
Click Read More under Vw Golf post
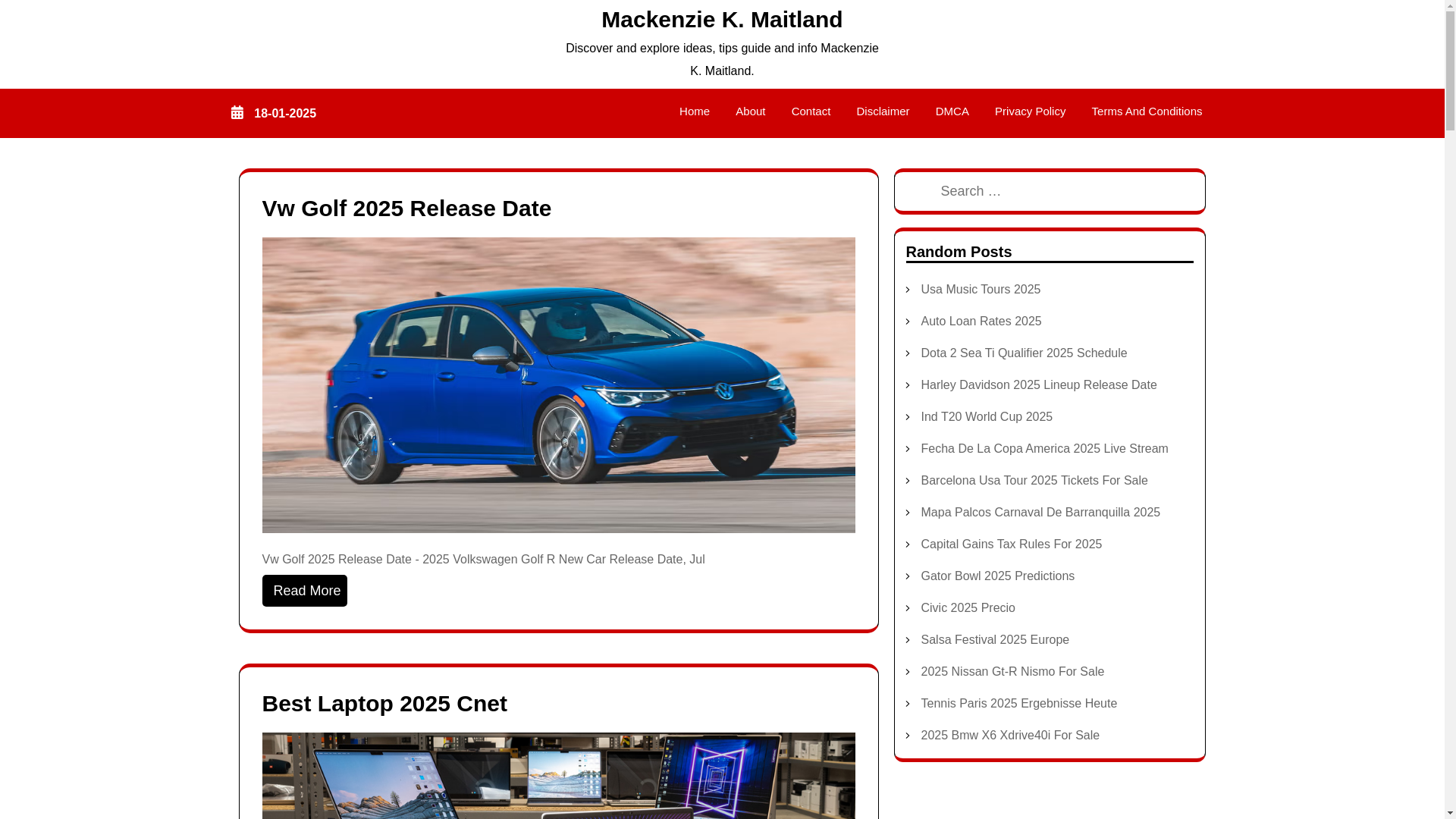305,591
